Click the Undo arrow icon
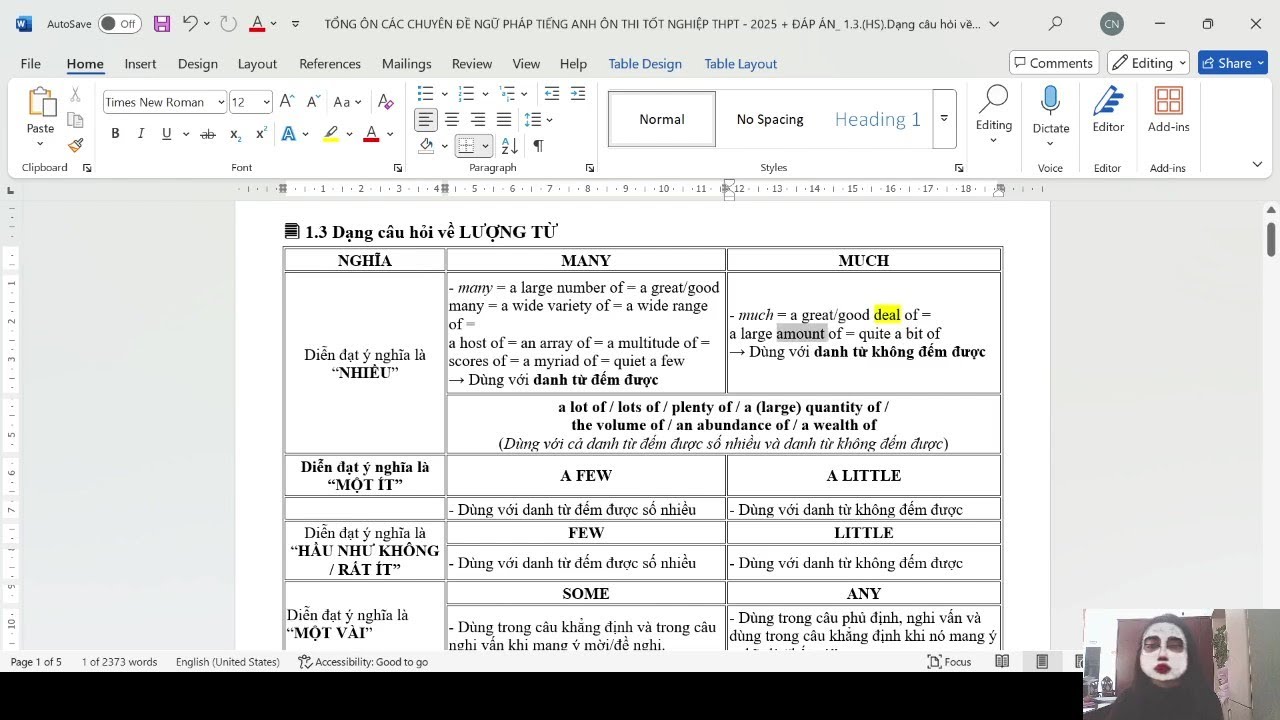The width and height of the screenshot is (1280, 720). (x=190, y=23)
